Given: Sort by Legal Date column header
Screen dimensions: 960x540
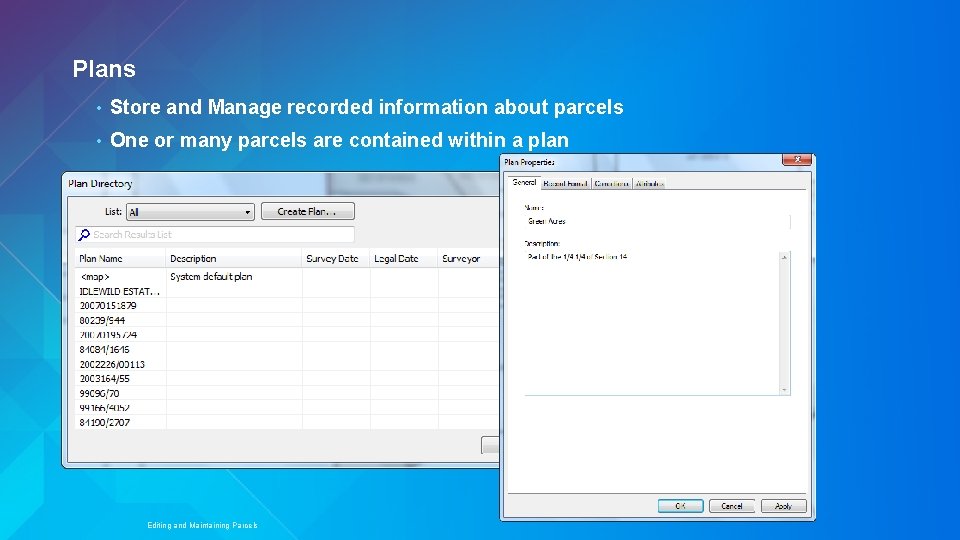Looking at the screenshot, I should (x=403, y=258).
